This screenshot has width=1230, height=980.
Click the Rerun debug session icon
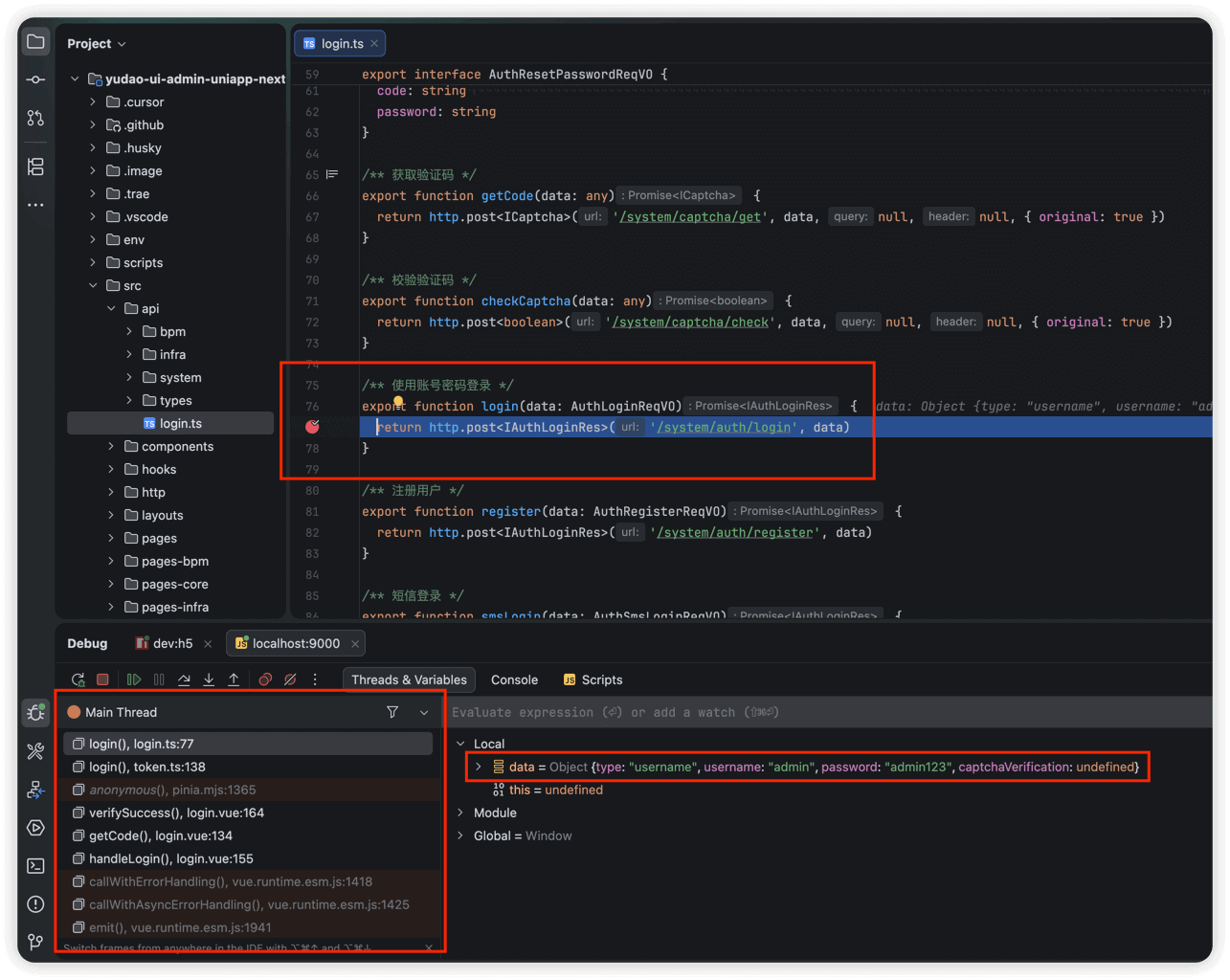click(x=78, y=679)
